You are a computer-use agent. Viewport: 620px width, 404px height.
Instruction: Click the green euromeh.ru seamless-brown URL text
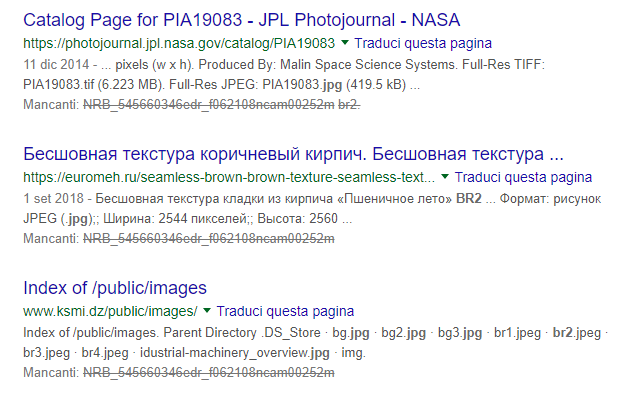[x=229, y=177]
